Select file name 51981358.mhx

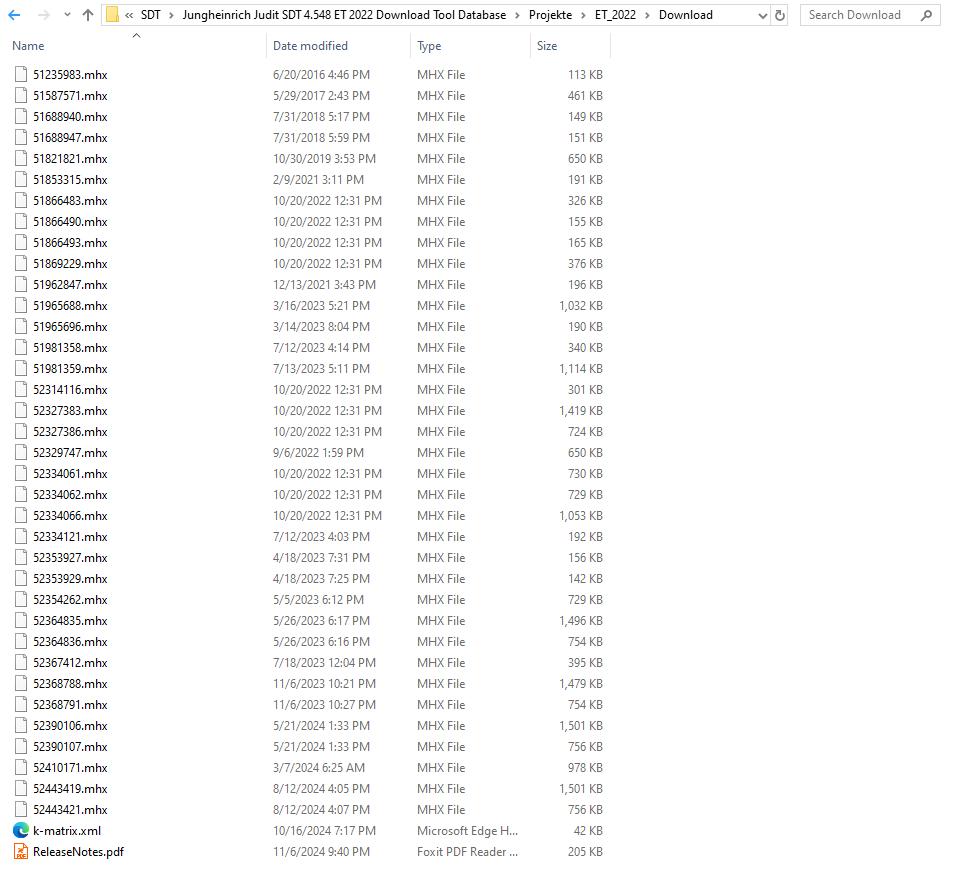tap(70, 347)
